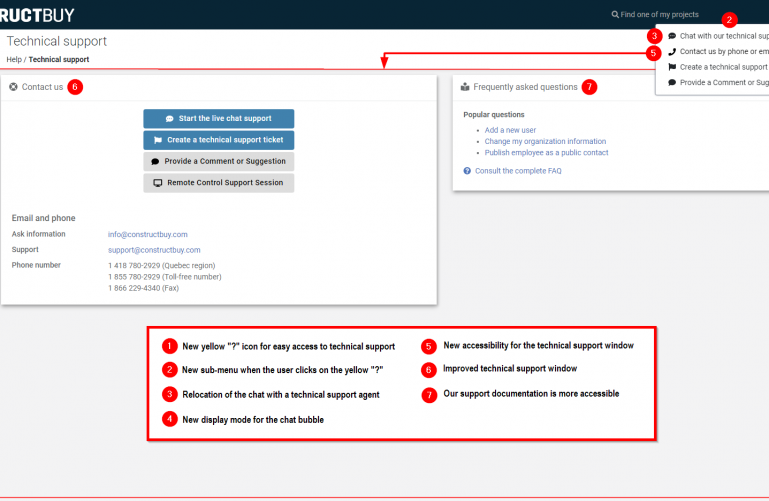
Task: Choose Create a technical support menu entry
Action: (718, 67)
